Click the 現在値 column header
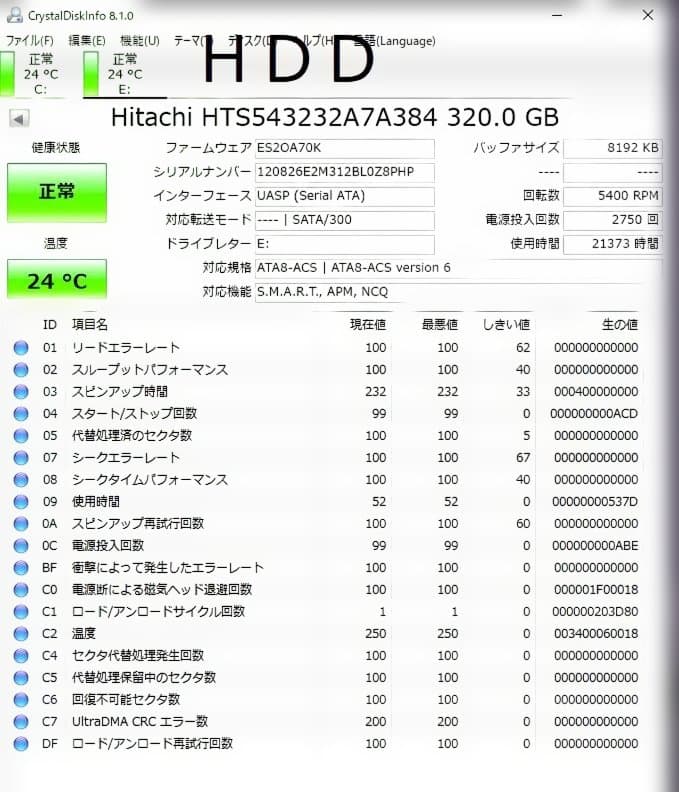Screen dimensions: 679x792 click(368, 325)
